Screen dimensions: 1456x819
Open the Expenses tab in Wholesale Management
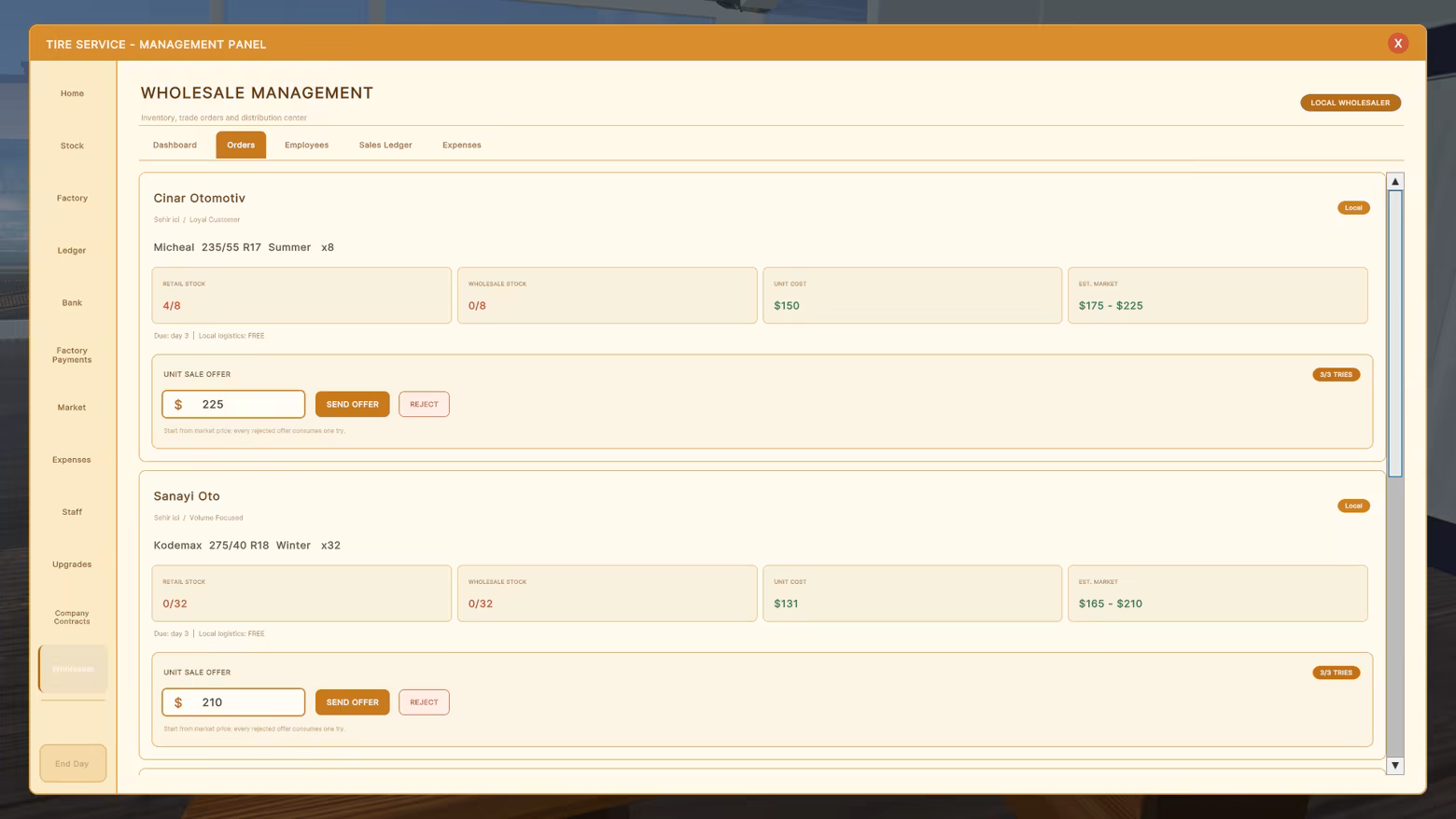462,145
